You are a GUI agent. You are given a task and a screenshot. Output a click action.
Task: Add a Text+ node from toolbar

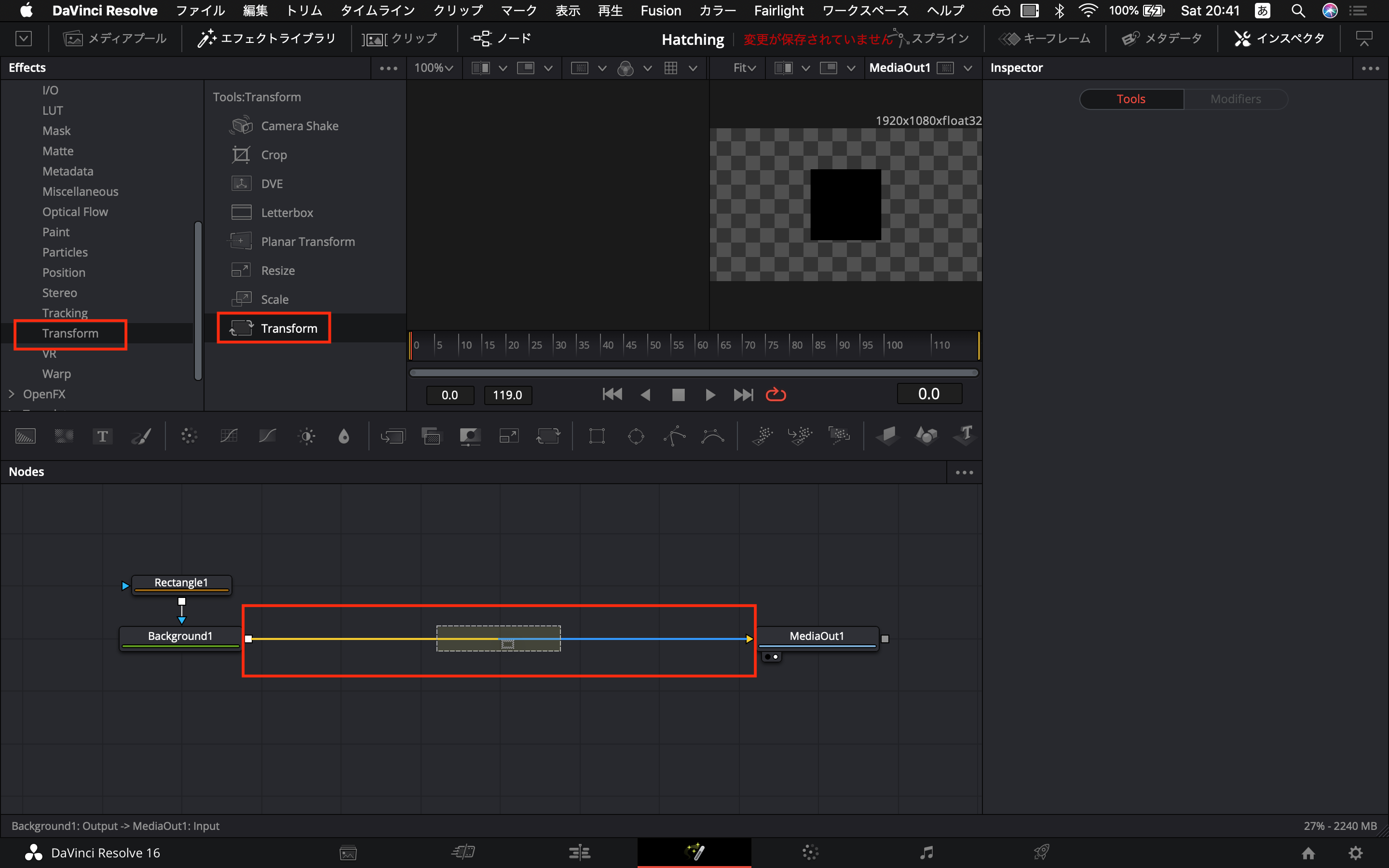(x=102, y=436)
